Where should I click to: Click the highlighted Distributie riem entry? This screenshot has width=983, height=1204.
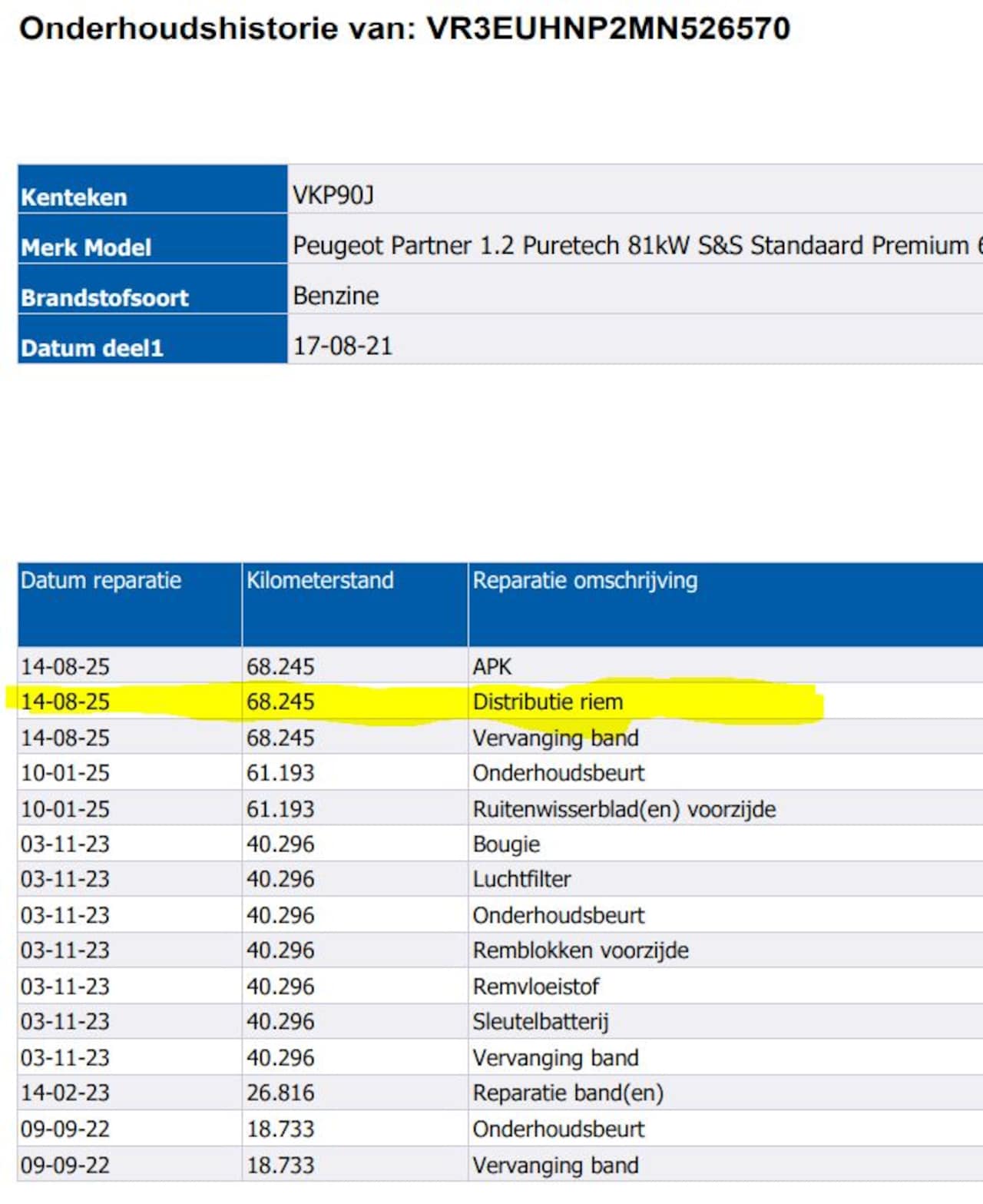pyautogui.click(x=548, y=702)
